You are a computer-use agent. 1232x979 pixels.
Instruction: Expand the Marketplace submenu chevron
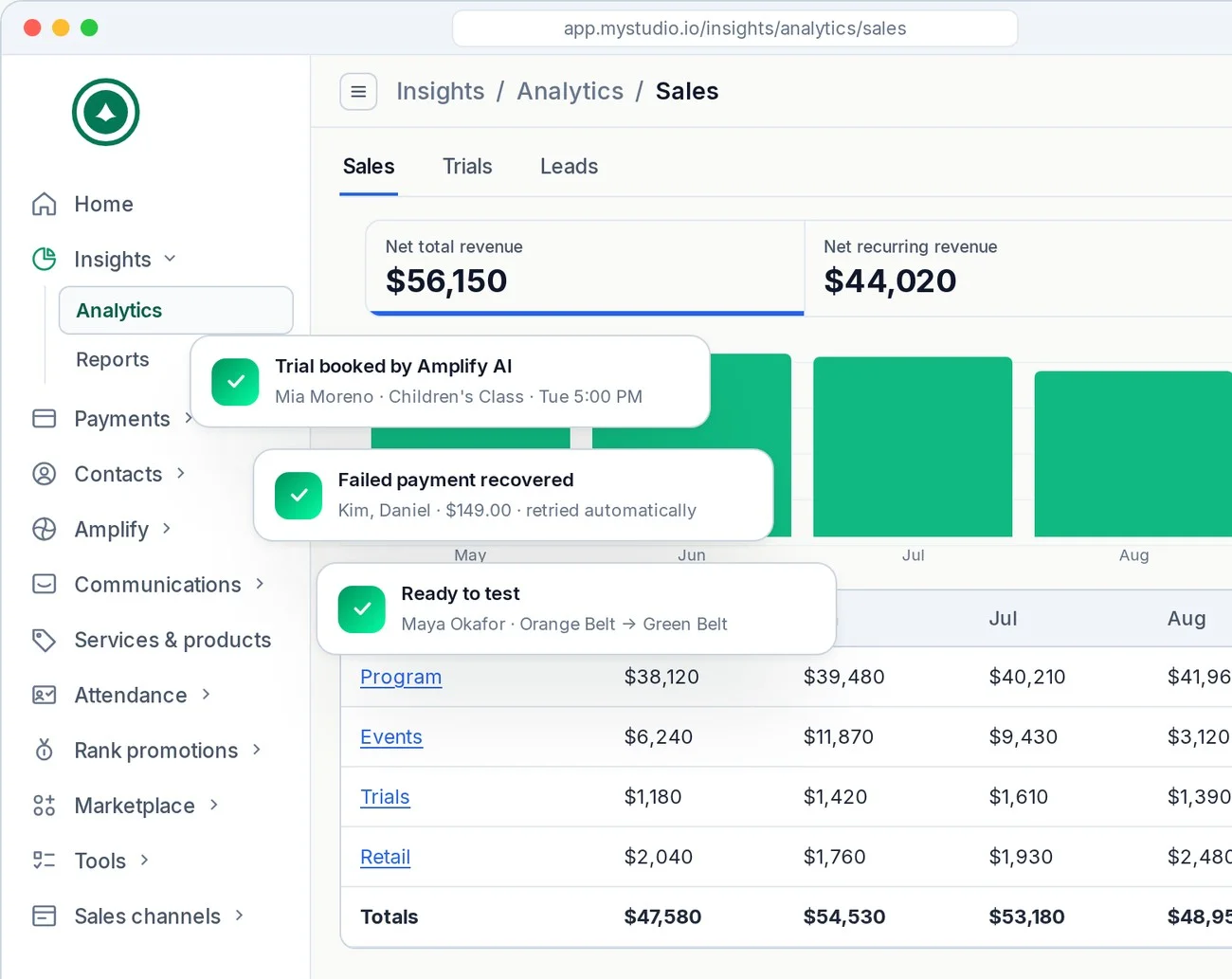tap(214, 805)
